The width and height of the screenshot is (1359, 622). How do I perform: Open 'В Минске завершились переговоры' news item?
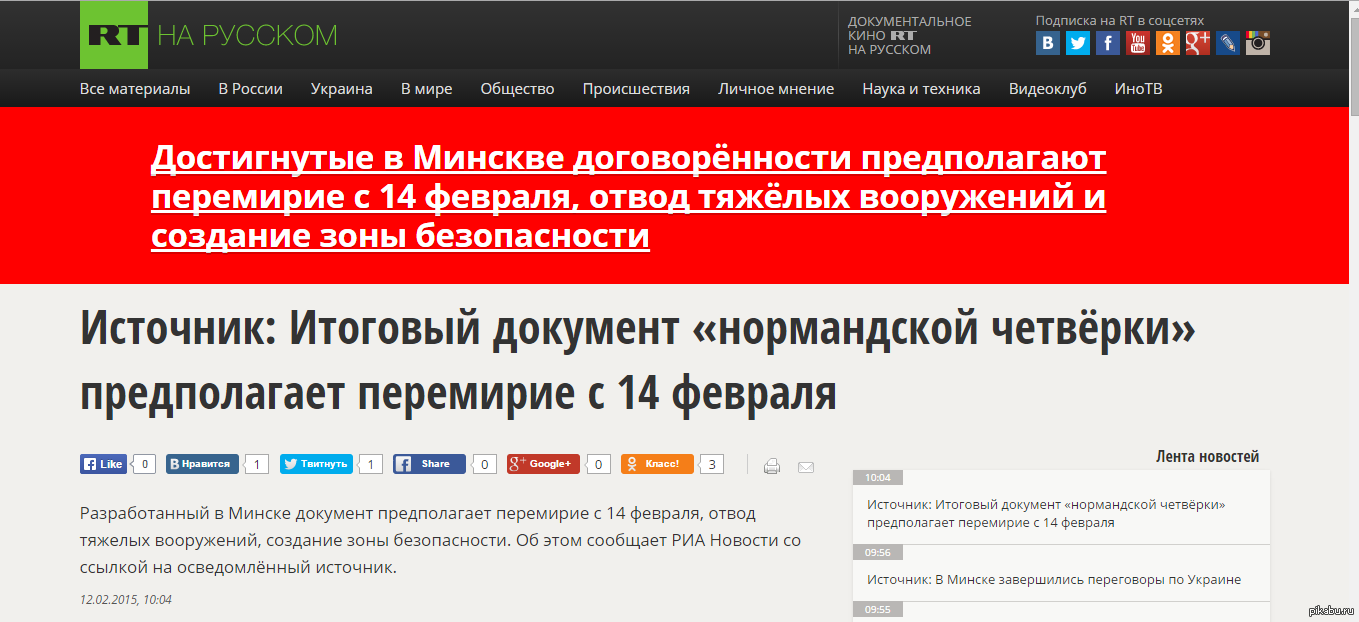(1053, 580)
